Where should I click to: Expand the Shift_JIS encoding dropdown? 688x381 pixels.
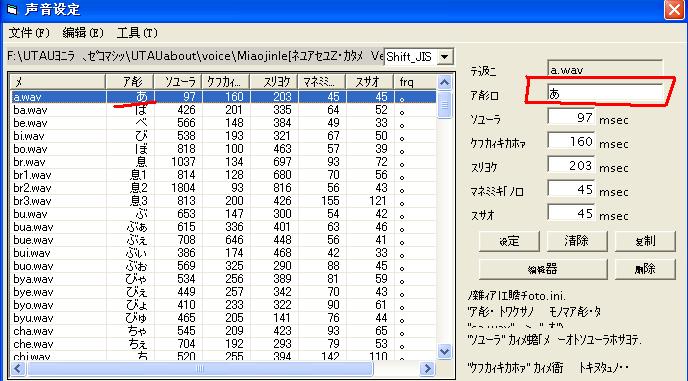click(444, 57)
